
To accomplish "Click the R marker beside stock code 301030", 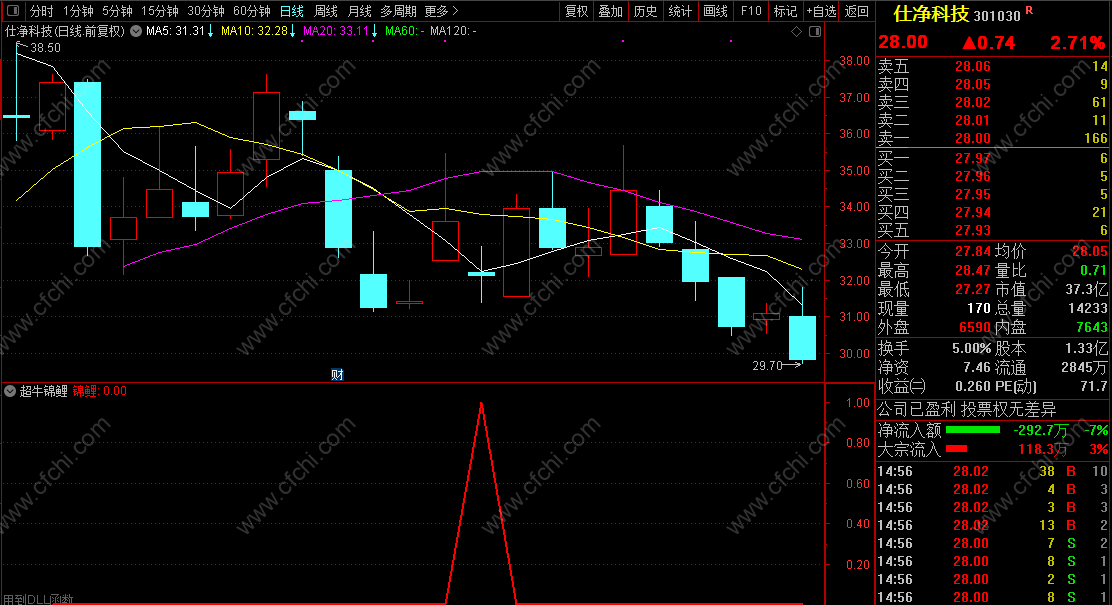I will coord(1029,11).
